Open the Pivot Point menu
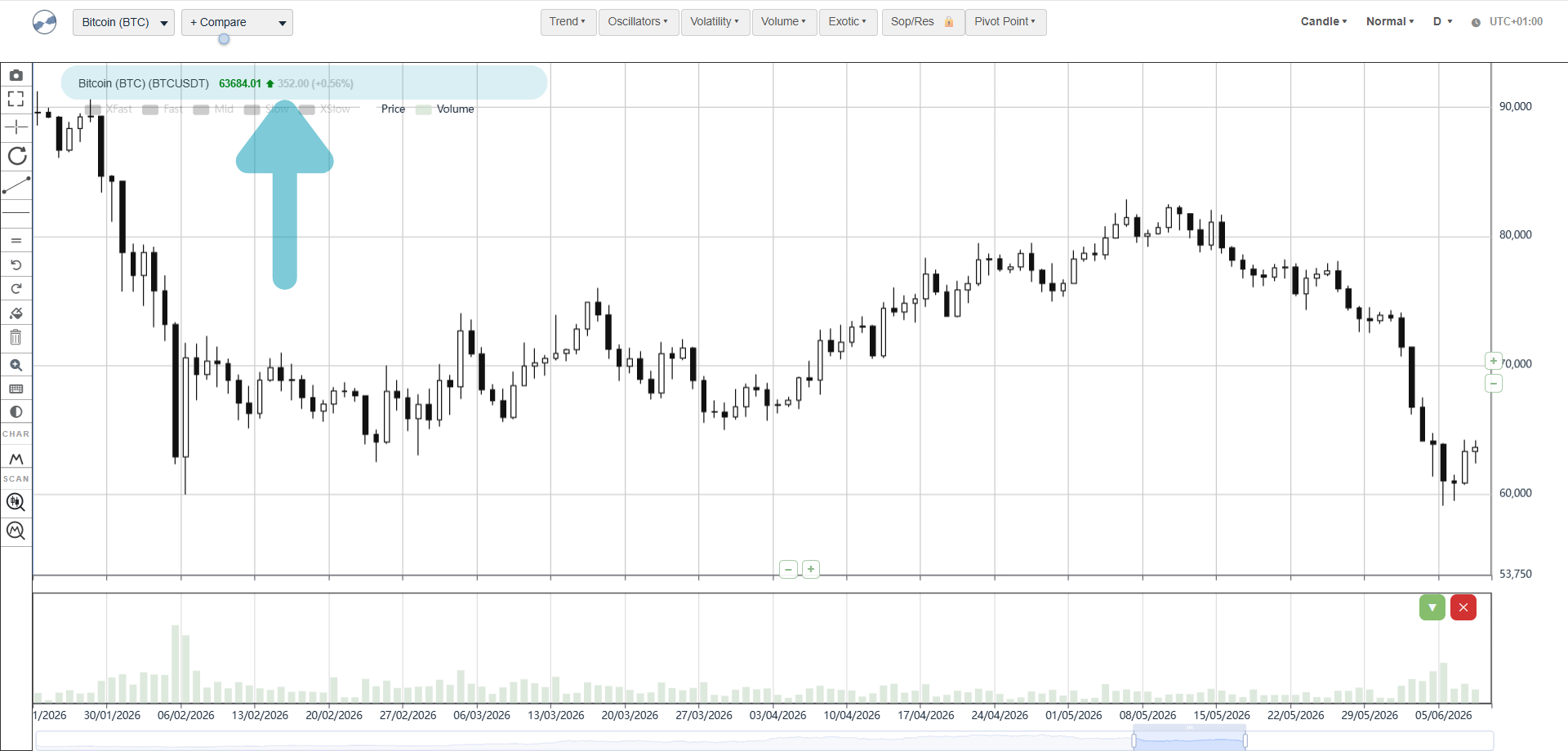This screenshot has height=751, width=1568. click(x=1005, y=22)
